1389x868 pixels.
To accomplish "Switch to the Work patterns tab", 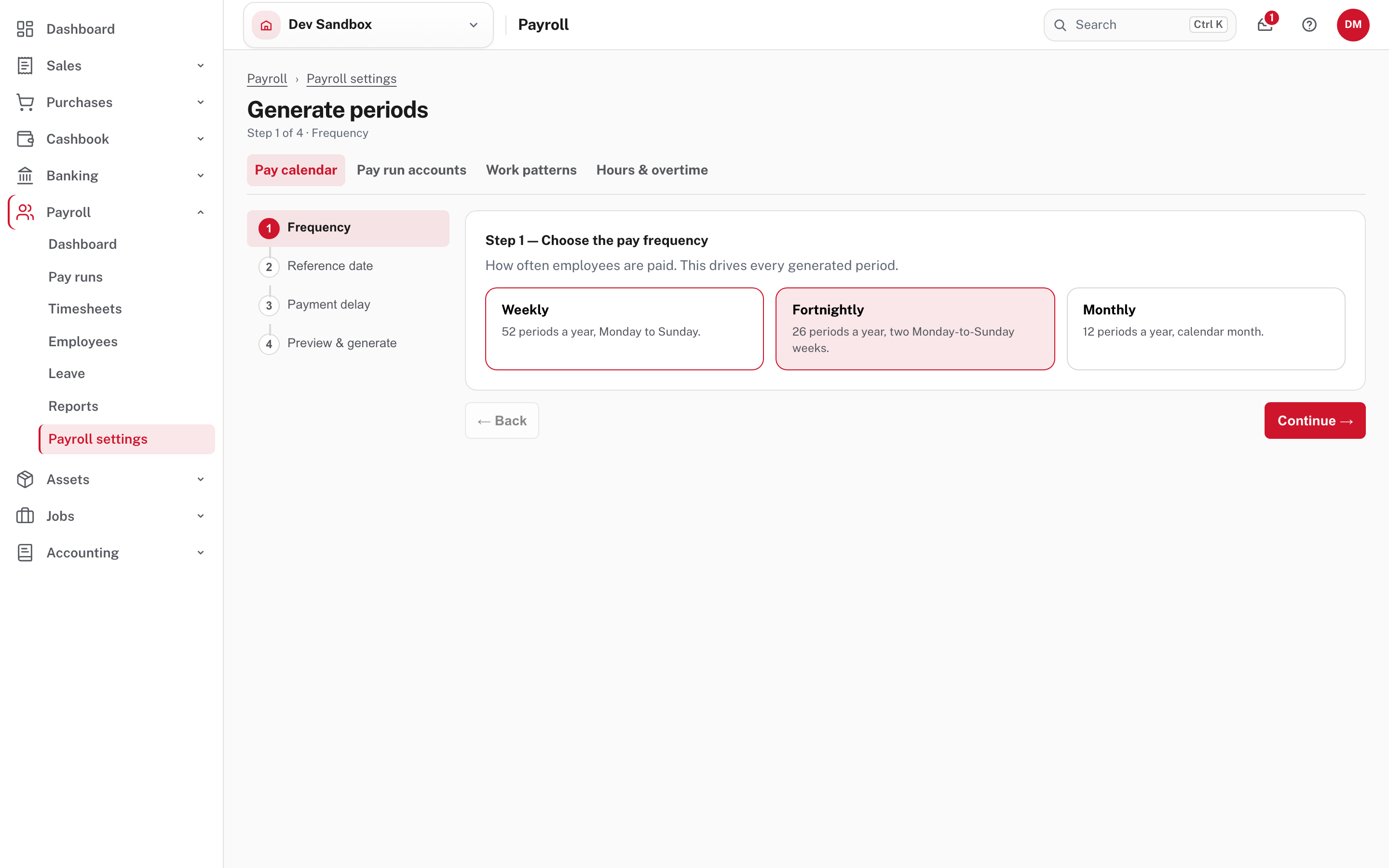I will pyautogui.click(x=531, y=170).
